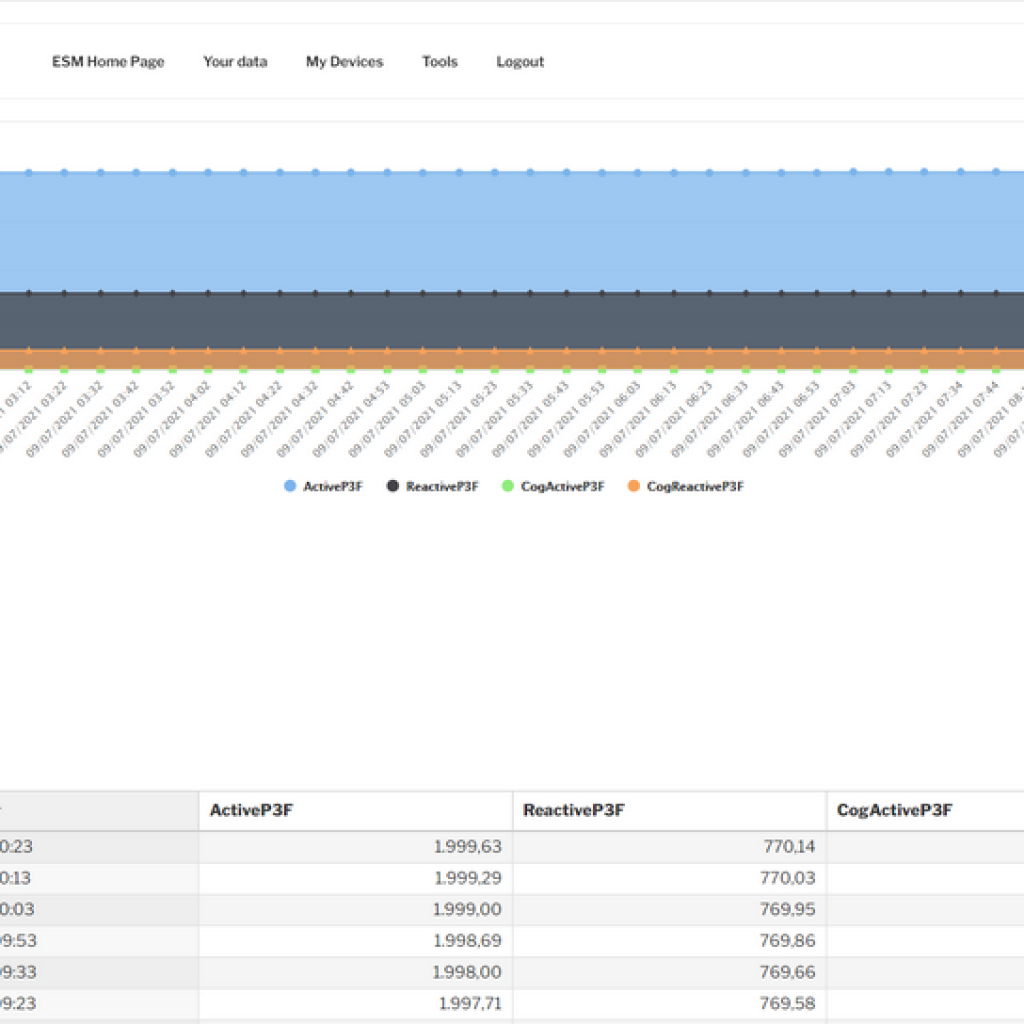The width and height of the screenshot is (1024, 1024).
Task: Click the green CogActiveP3F legend circle
Action: tap(508, 487)
